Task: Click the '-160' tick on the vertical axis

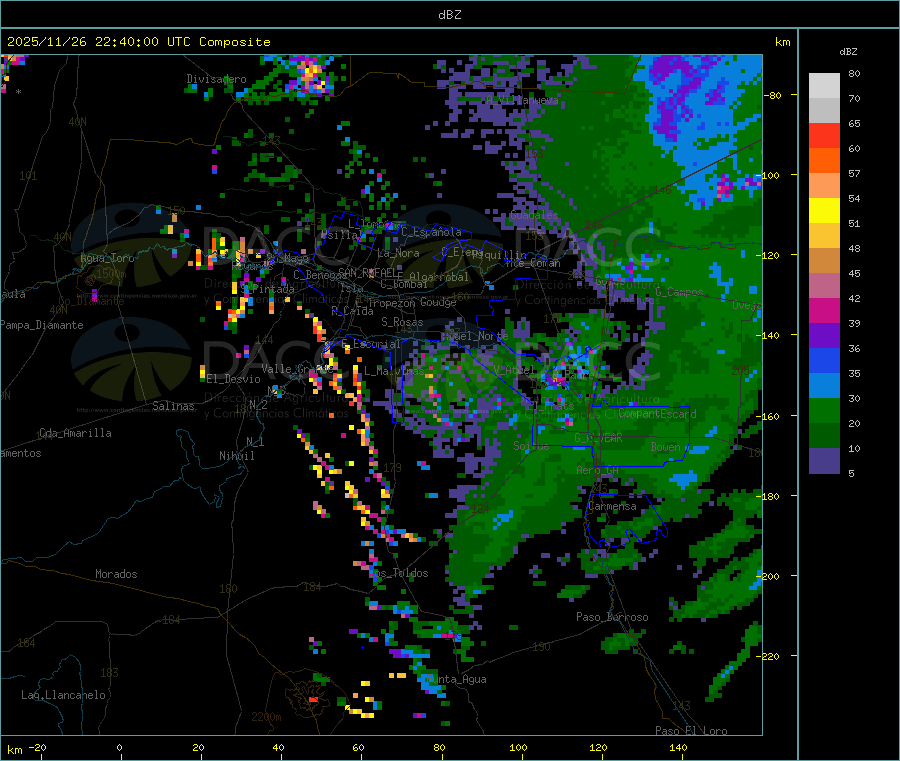Action: [770, 416]
